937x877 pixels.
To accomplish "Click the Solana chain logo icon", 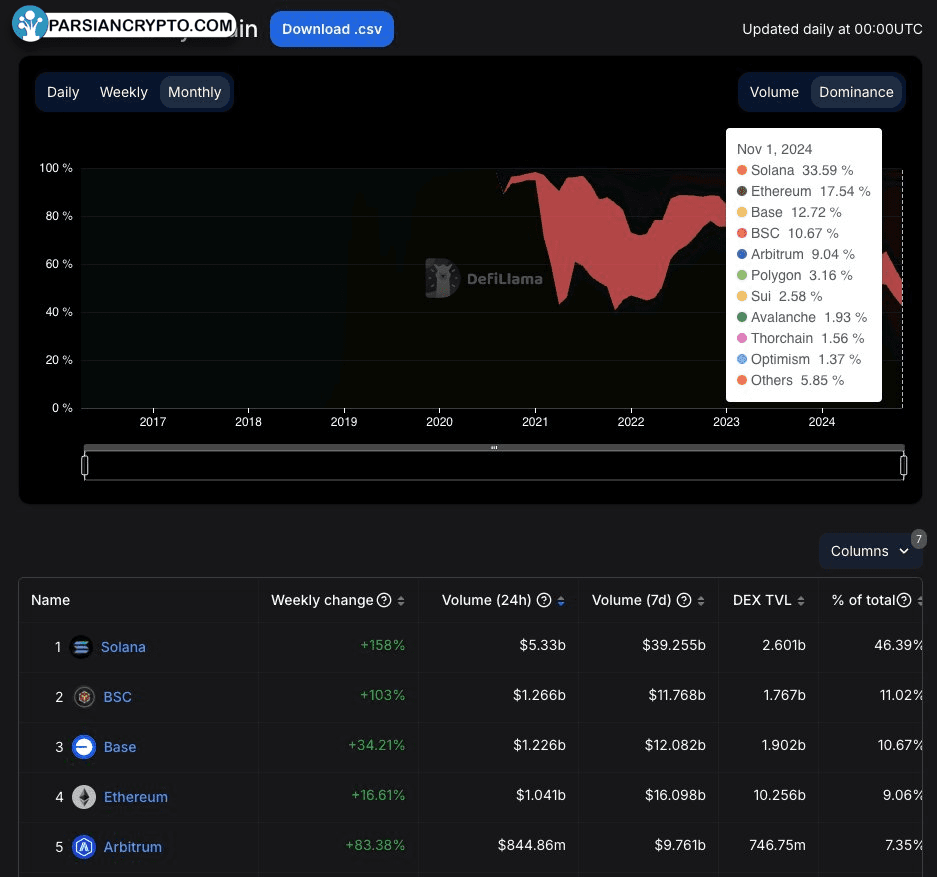I will tap(81, 647).
